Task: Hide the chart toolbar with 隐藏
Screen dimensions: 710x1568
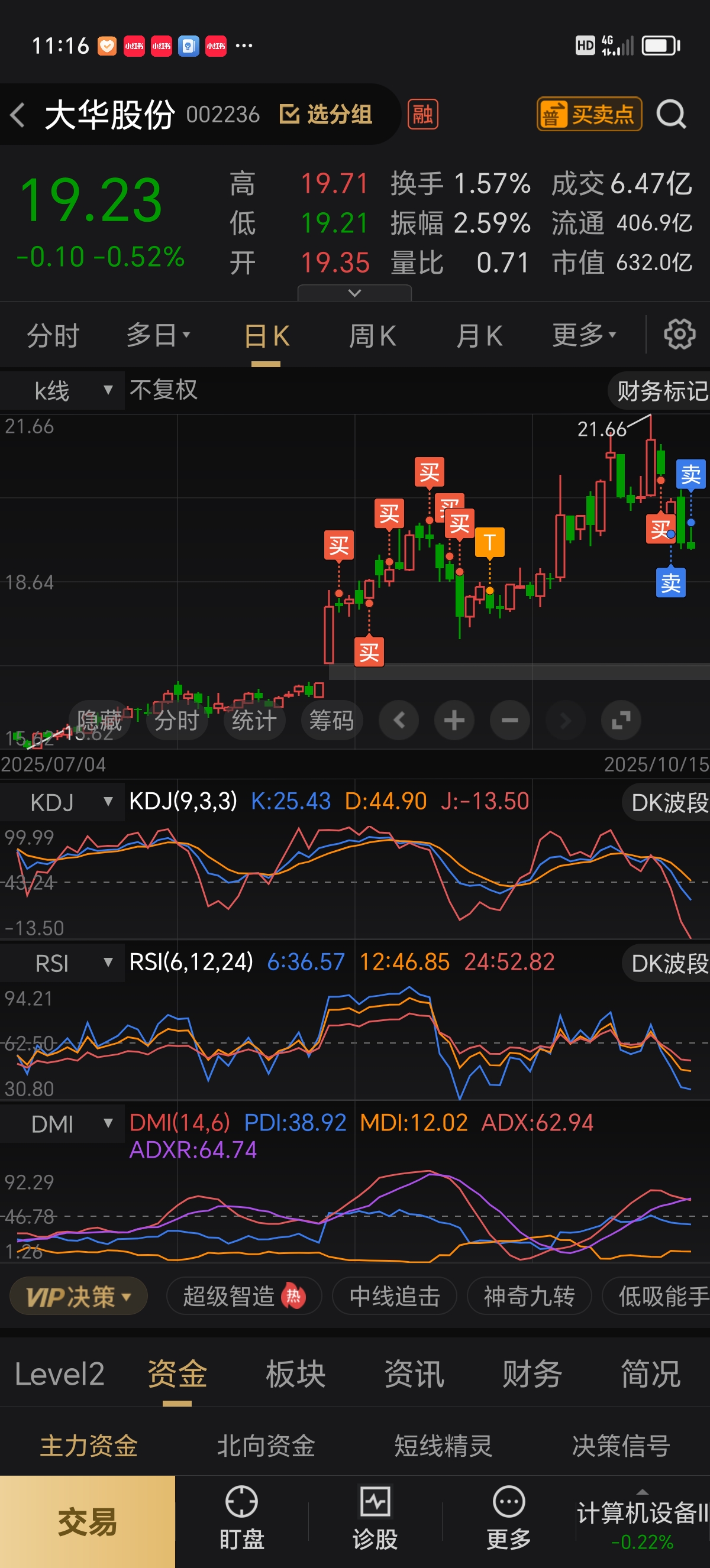Action: [99, 720]
